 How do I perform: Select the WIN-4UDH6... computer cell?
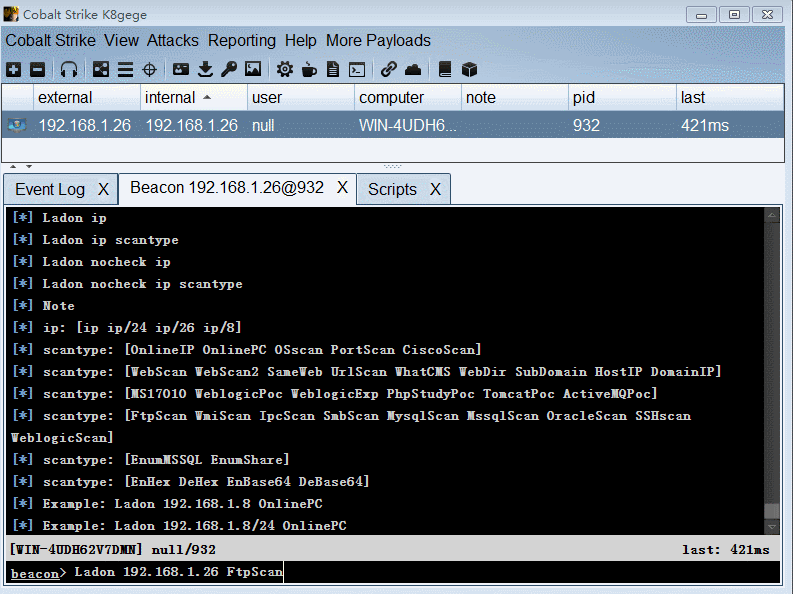coord(408,125)
